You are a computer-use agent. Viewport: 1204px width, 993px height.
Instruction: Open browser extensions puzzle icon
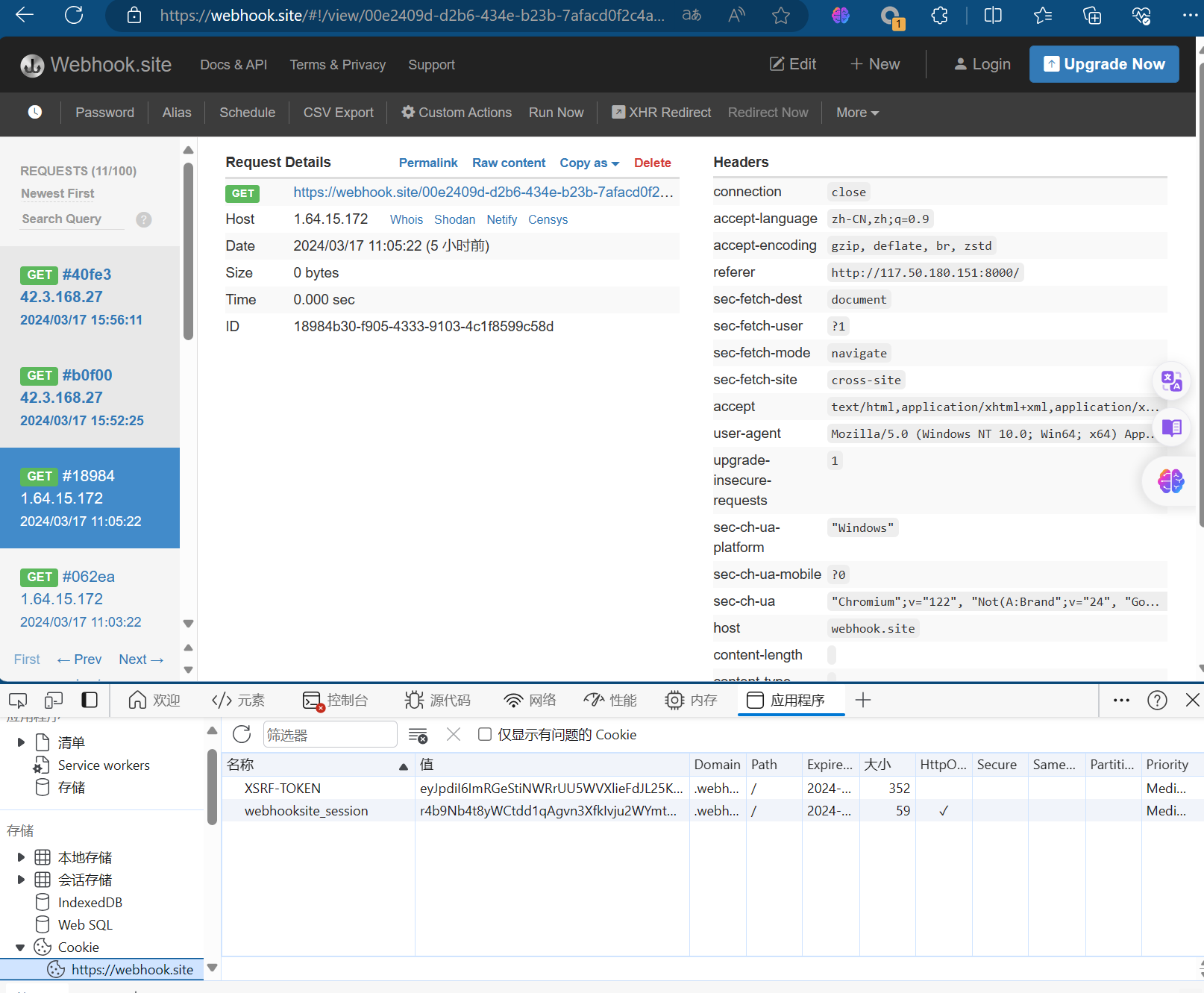940,16
